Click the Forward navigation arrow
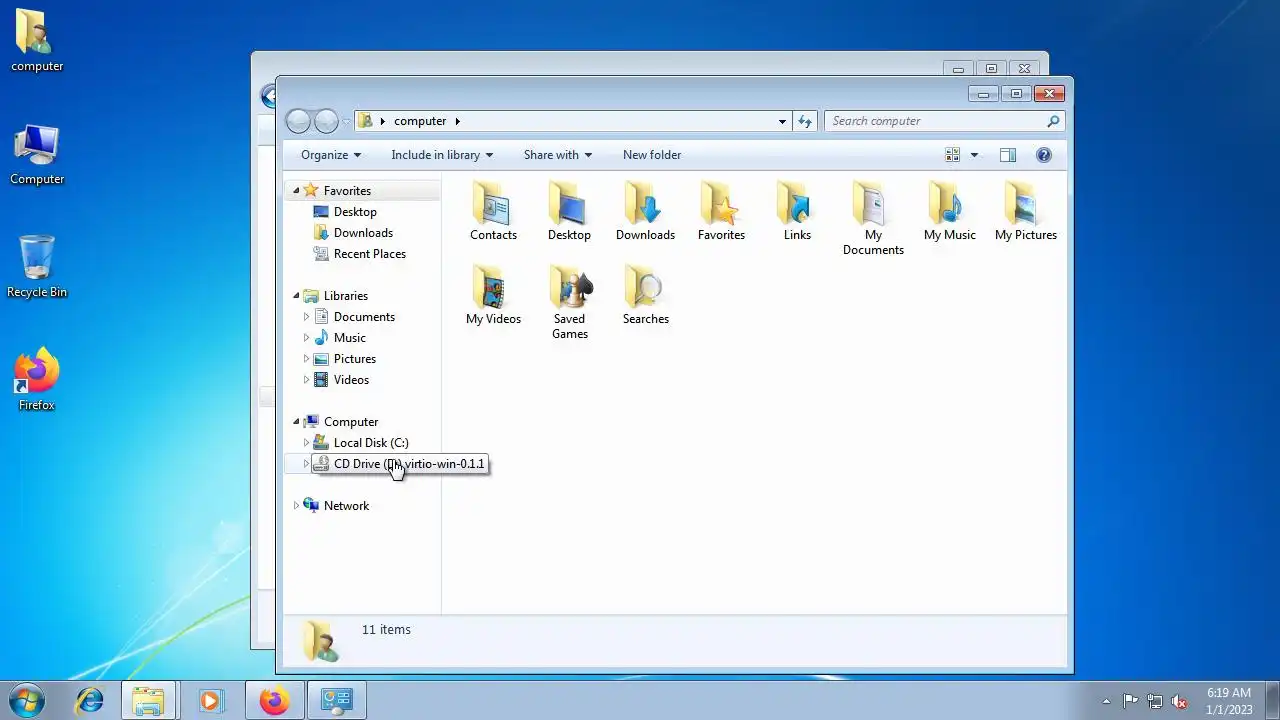This screenshot has width=1280, height=720. 326,121
